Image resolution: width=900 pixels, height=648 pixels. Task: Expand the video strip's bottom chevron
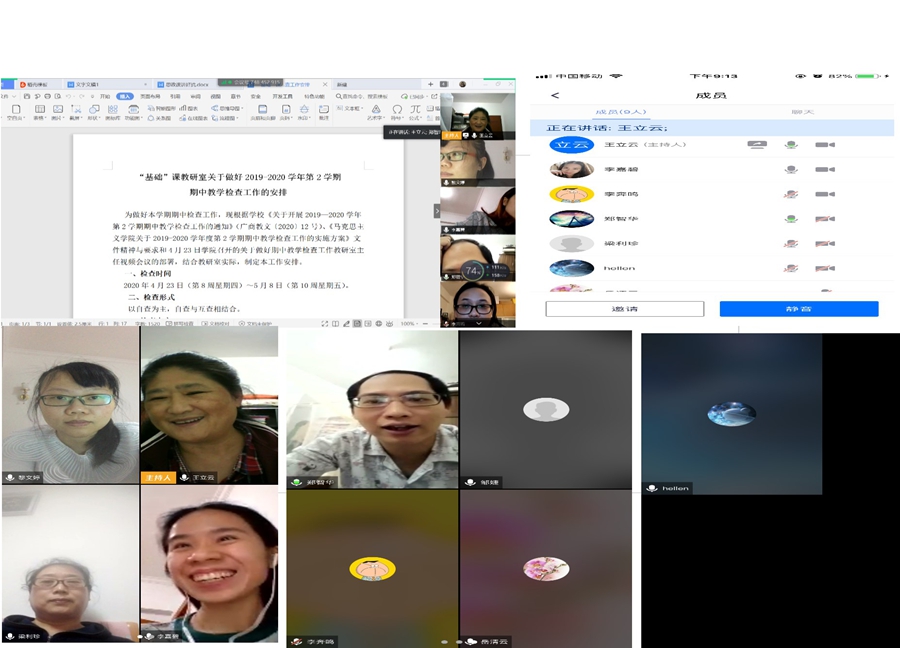(x=477, y=323)
